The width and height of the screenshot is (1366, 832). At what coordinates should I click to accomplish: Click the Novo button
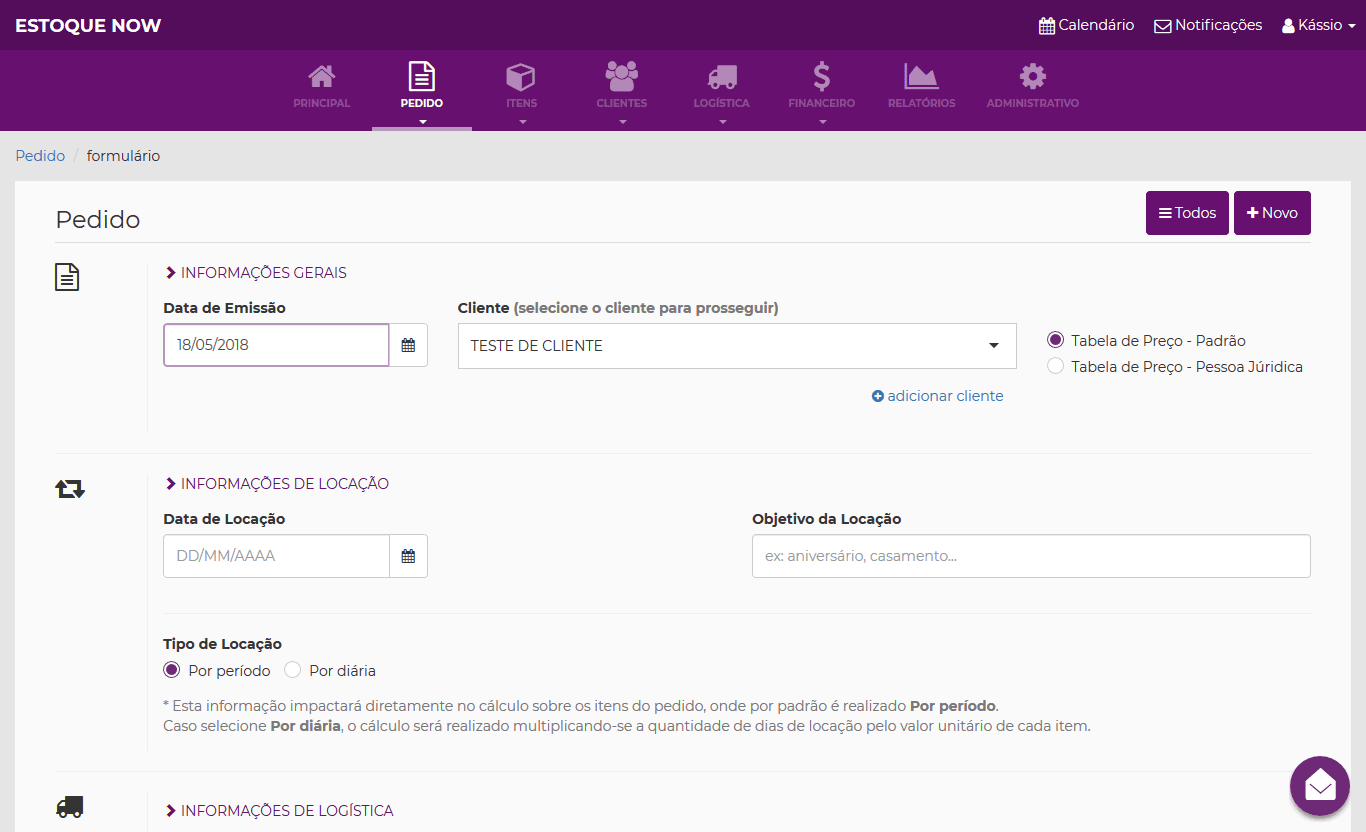click(1272, 213)
